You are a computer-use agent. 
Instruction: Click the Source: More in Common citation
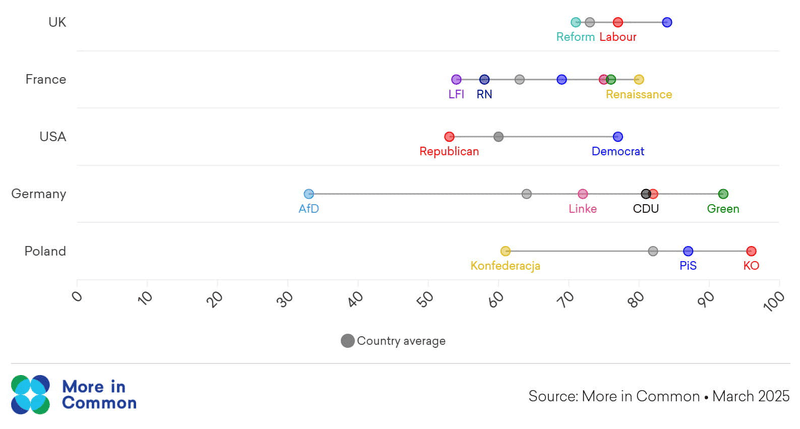[658, 396]
